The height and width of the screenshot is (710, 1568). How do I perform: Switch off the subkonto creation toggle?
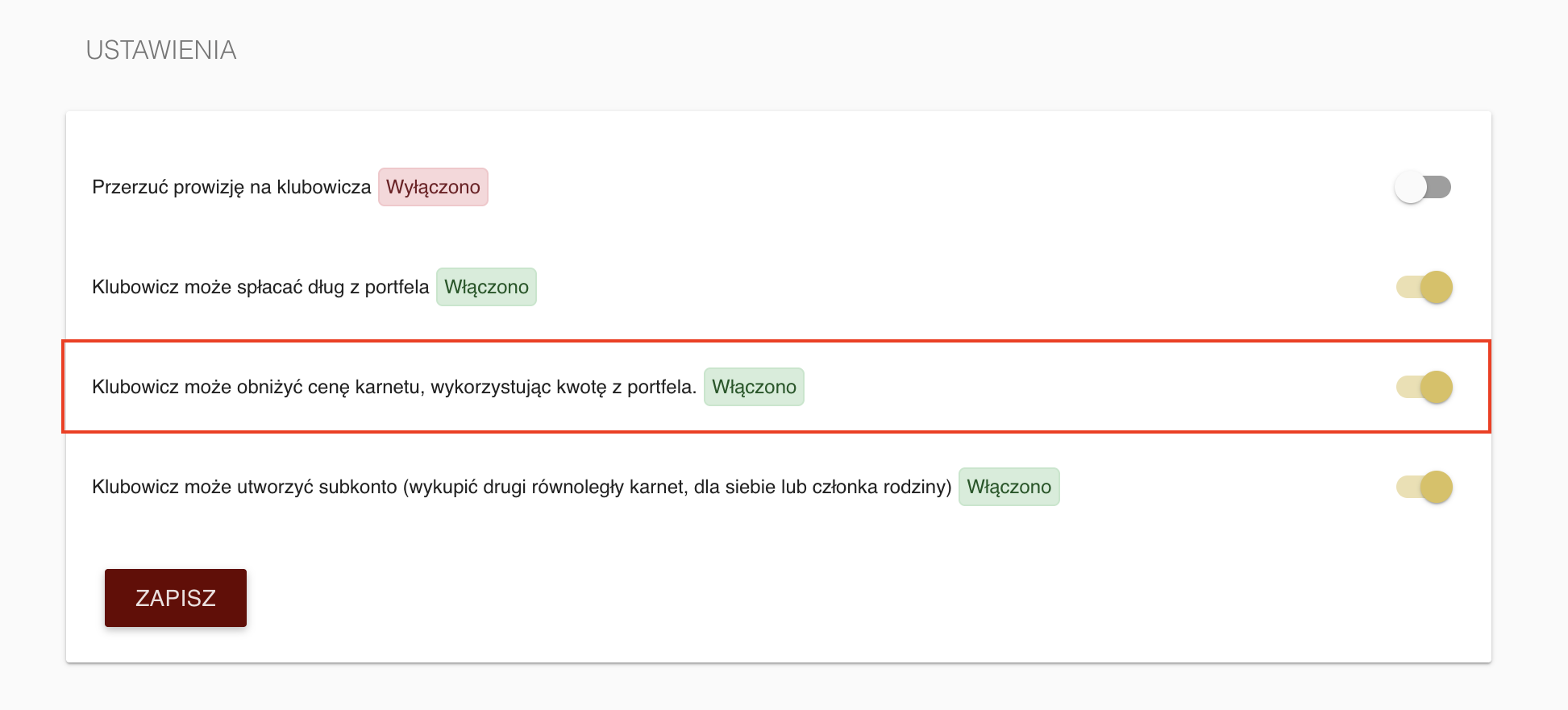tap(1425, 487)
